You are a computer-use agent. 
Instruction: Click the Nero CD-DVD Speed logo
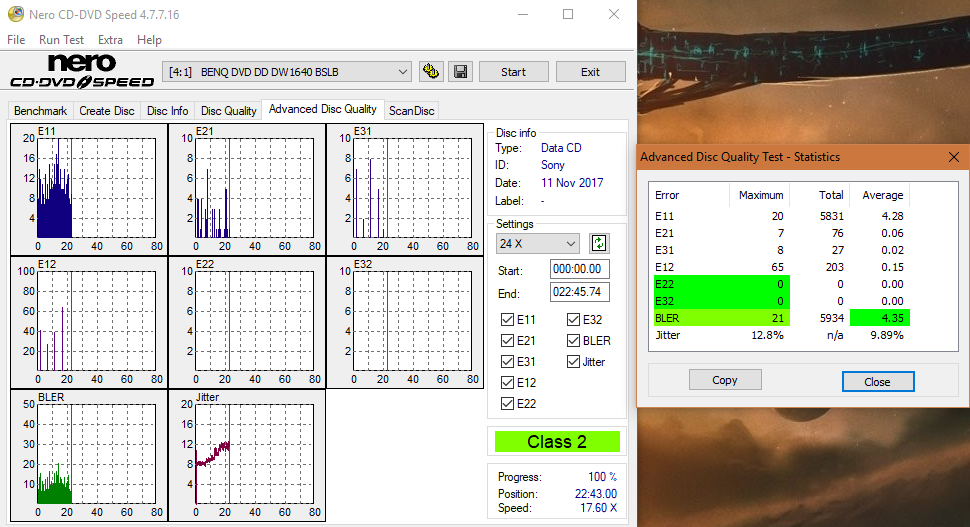pos(82,71)
